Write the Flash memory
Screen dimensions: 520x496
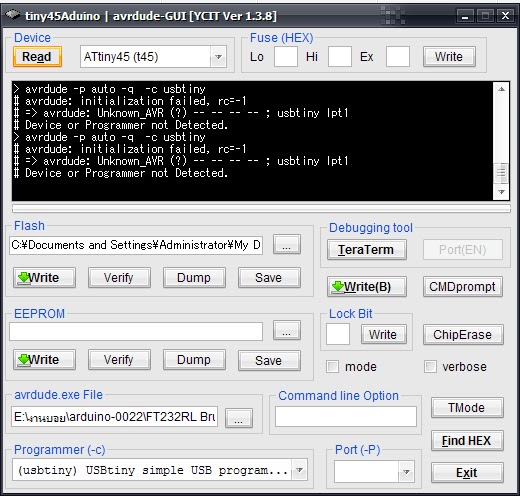[x=44, y=278]
